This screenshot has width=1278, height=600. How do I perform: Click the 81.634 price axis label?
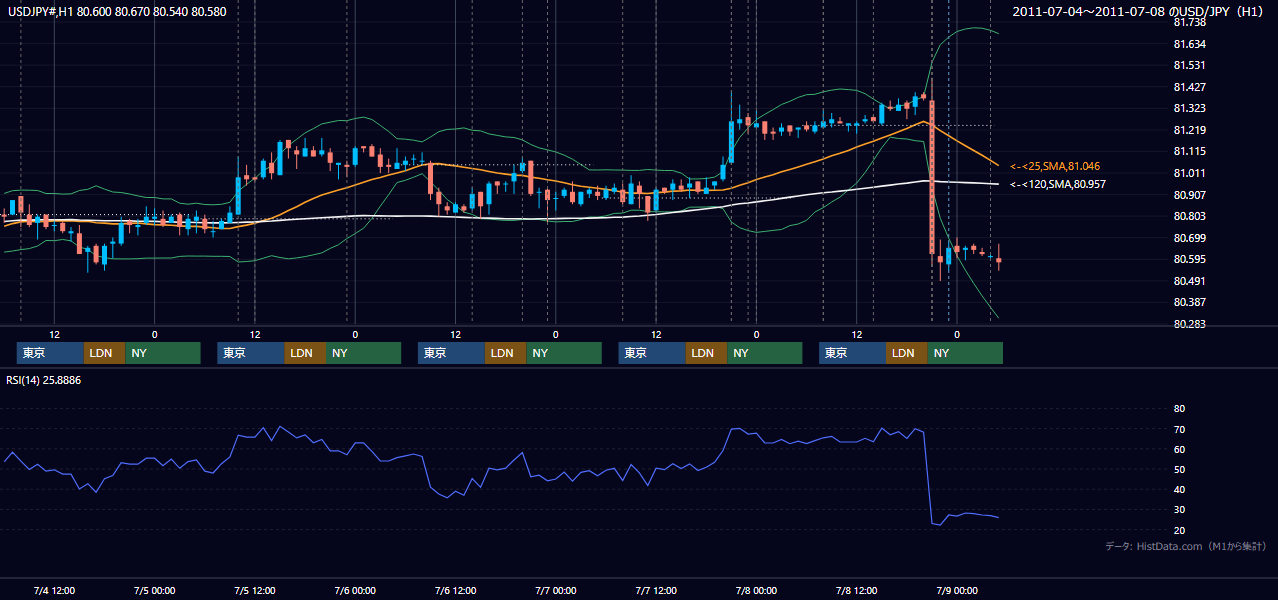coord(1188,44)
